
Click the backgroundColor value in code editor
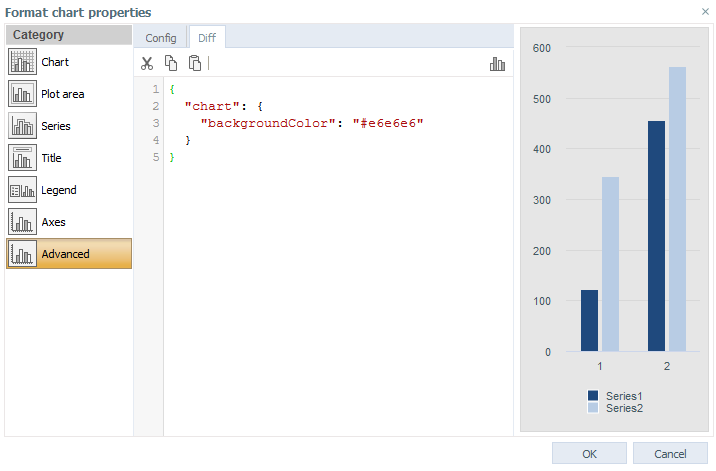pos(388,123)
